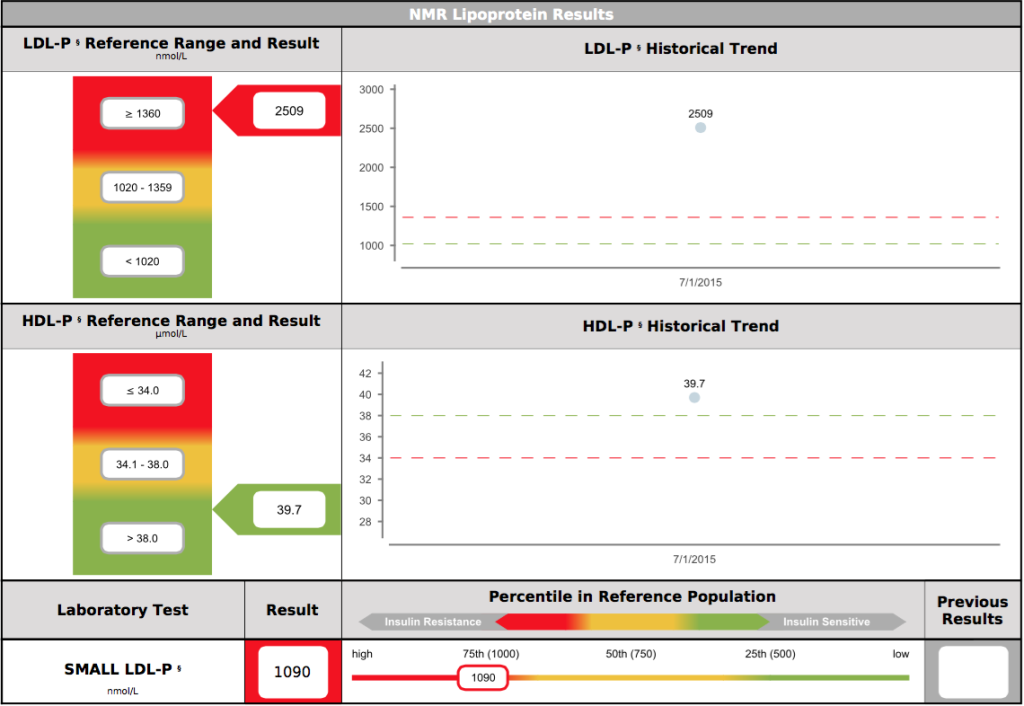This screenshot has height=706, width=1024.
Task: Click the 32 y-axis label
Action: [365, 479]
